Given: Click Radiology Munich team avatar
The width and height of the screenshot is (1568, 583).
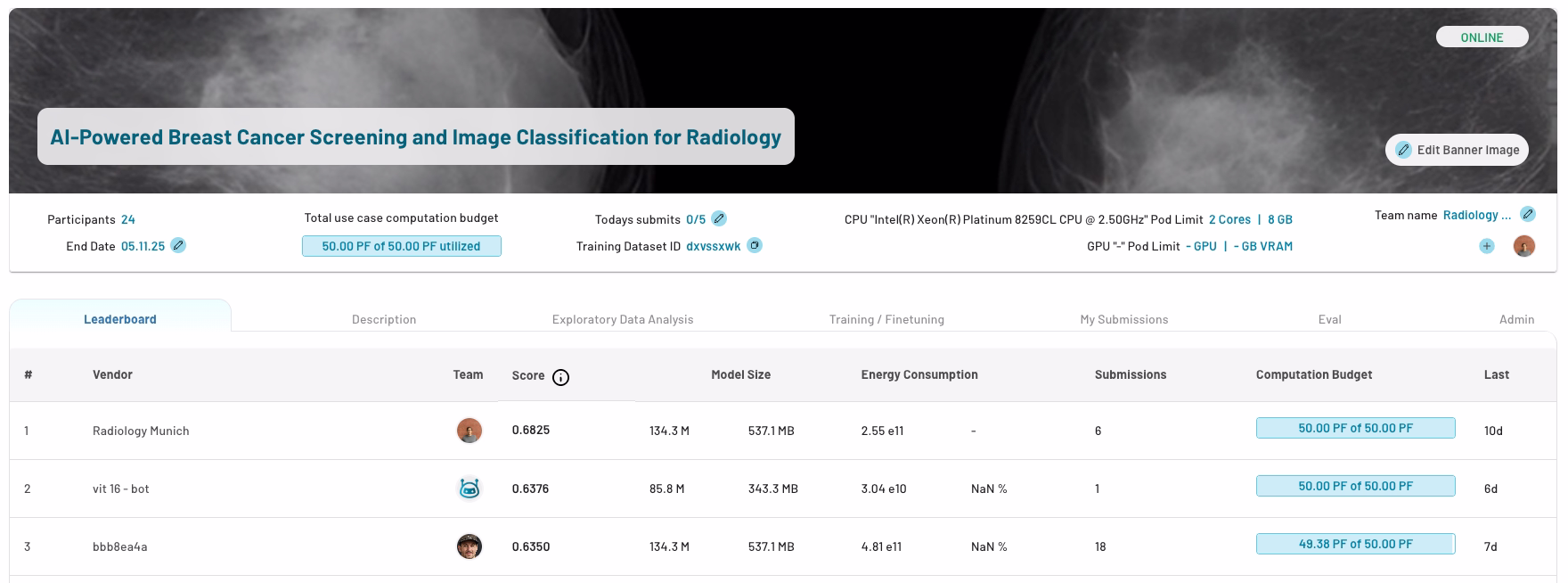Looking at the screenshot, I should point(469,431).
